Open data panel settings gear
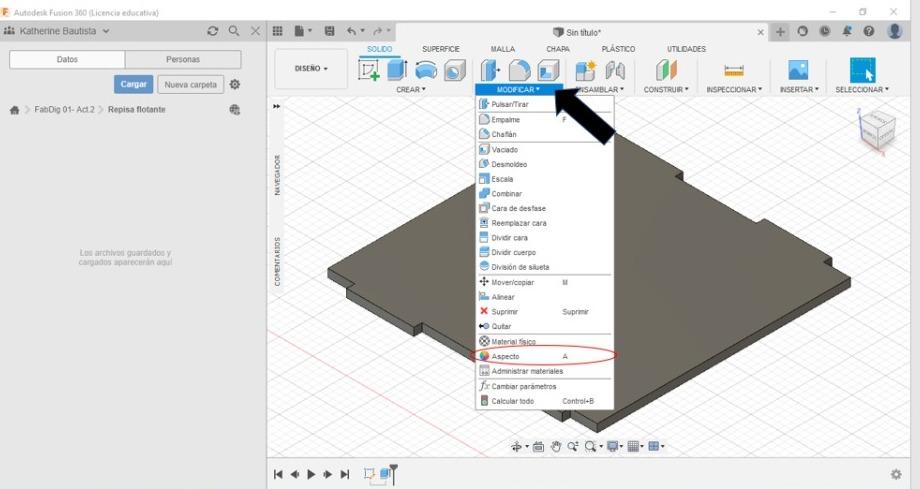920x489 pixels. (x=235, y=85)
